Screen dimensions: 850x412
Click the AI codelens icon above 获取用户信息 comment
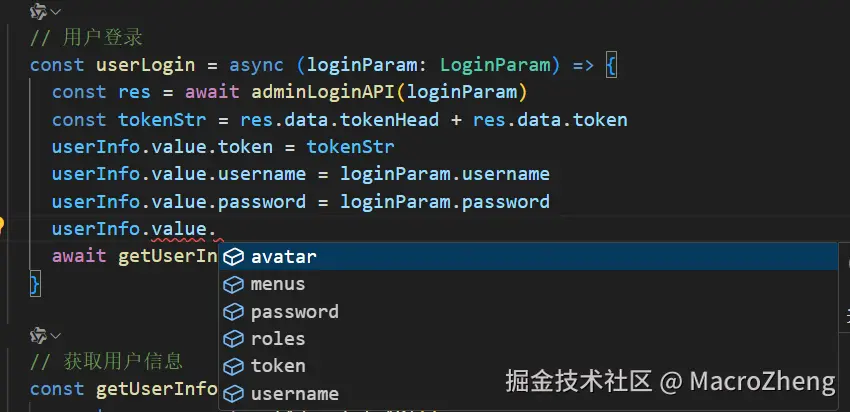(39, 335)
